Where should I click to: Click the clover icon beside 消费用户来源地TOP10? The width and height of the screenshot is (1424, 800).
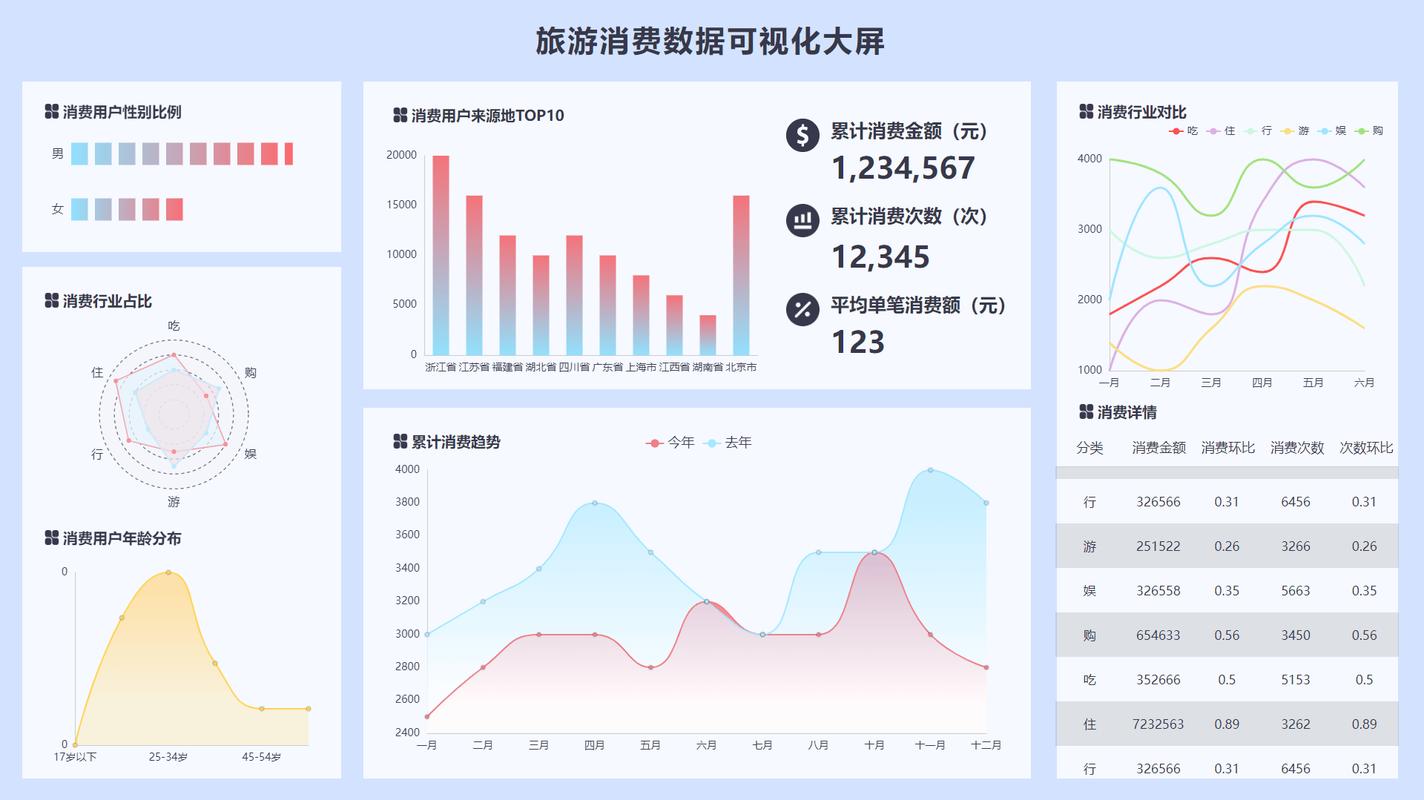pos(400,115)
